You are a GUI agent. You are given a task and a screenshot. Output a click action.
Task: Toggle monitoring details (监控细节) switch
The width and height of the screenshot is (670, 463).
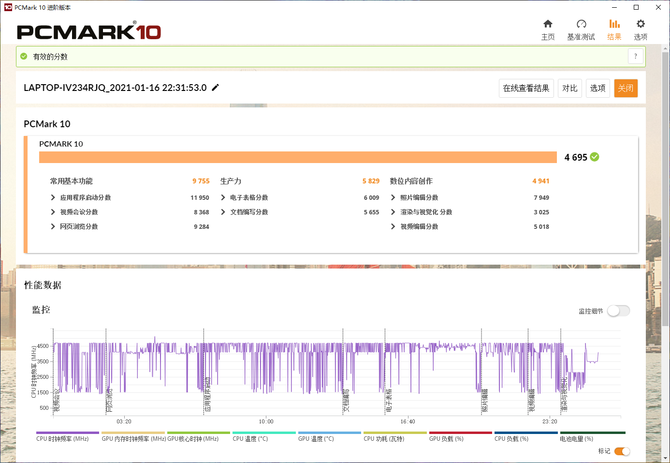click(619, 311)
